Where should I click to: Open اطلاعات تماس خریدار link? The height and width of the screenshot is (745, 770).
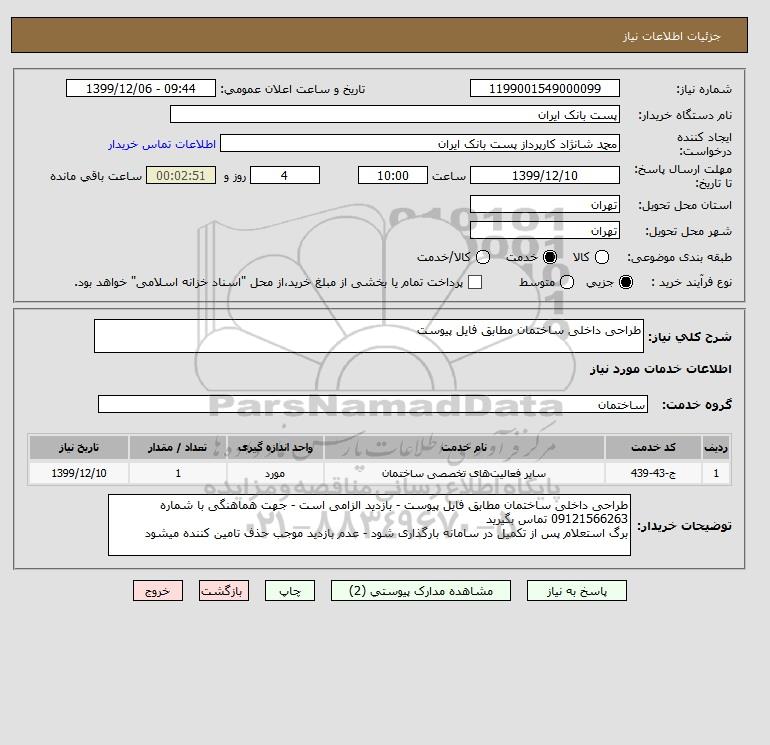162,144
